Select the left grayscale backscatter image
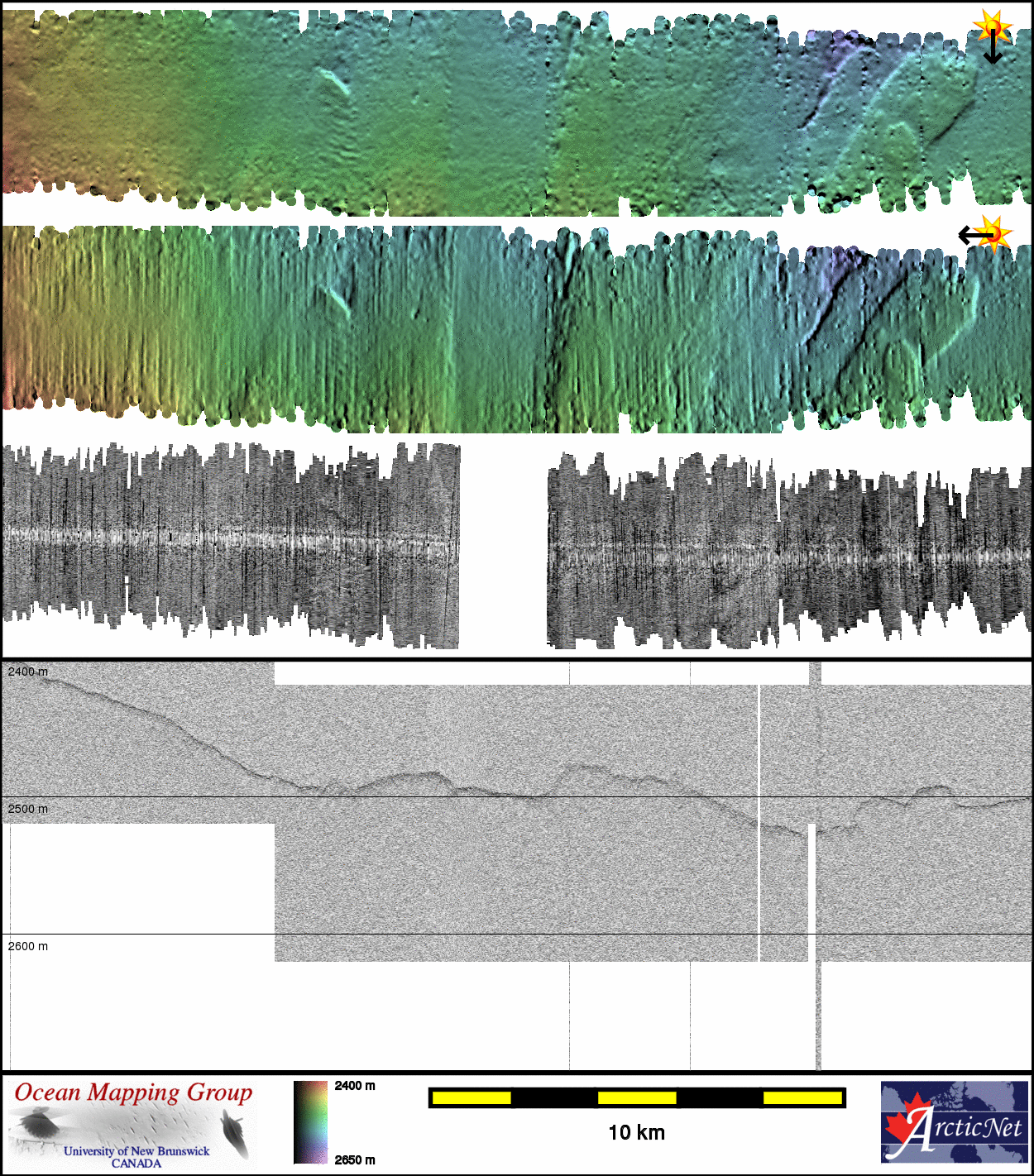The width and height of the screenshot is (1034, 1176). [231, 546]
